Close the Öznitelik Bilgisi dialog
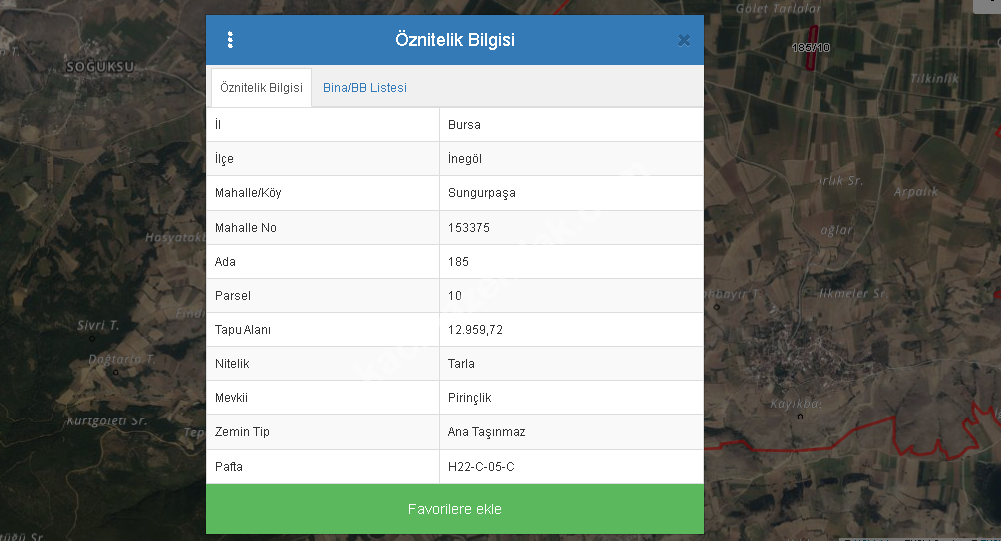The image size is (1001, 541). [x=684, y=40]
